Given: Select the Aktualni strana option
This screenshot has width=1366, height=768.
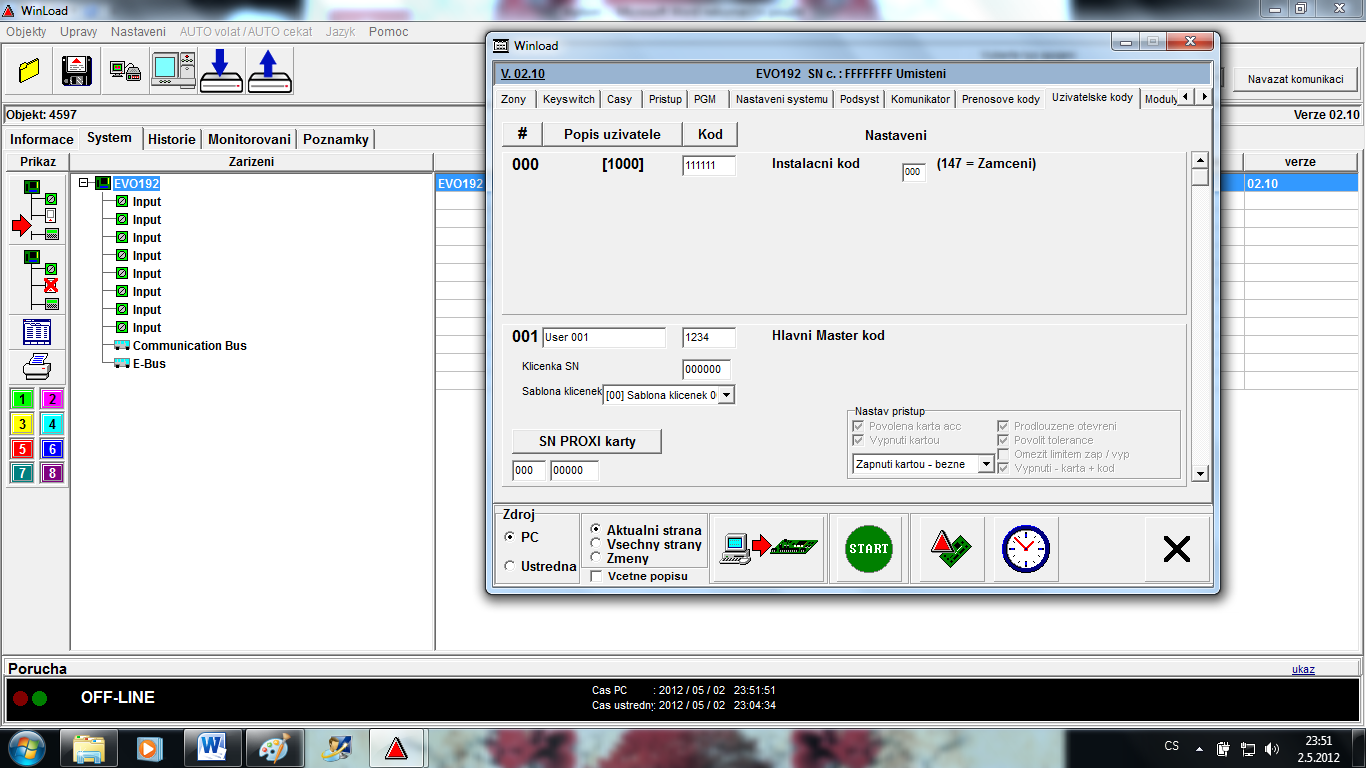Looking at the screenshot, I should click(596, 529).
